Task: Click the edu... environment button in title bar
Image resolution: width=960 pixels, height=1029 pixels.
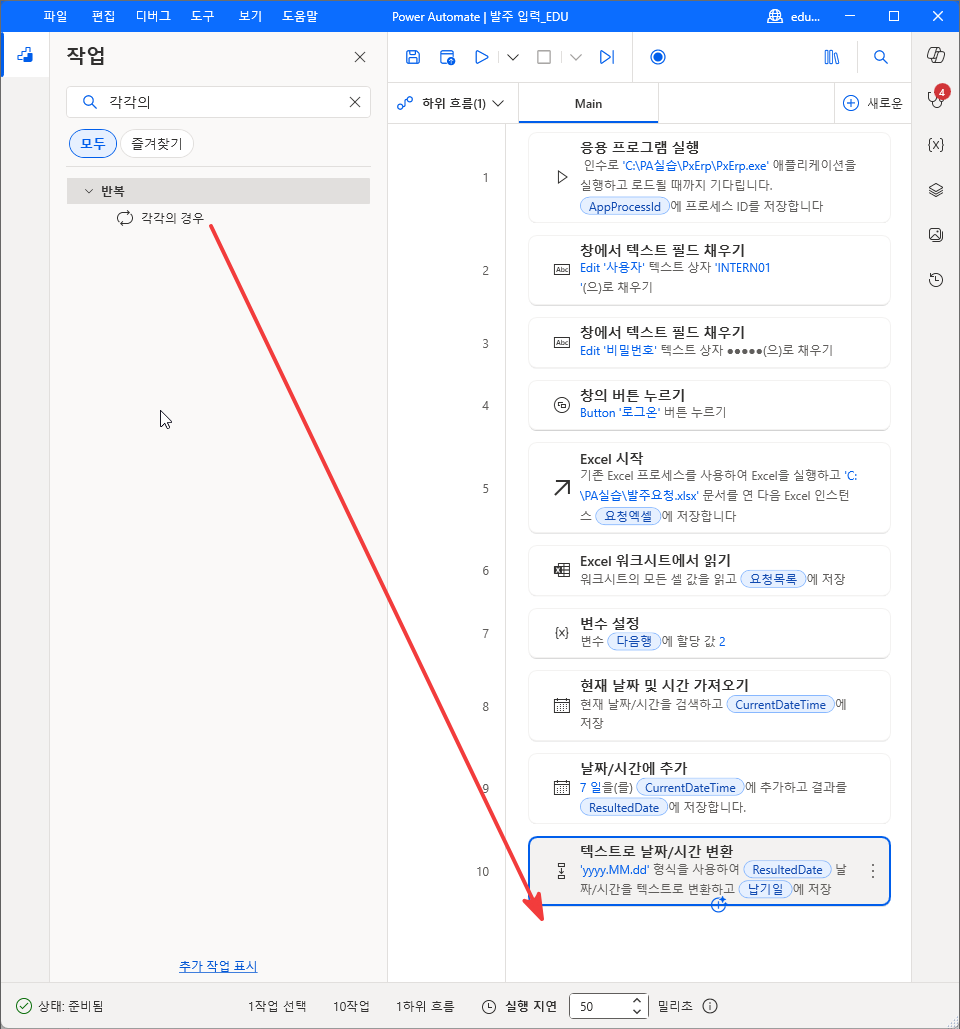Action: (793, 16)
